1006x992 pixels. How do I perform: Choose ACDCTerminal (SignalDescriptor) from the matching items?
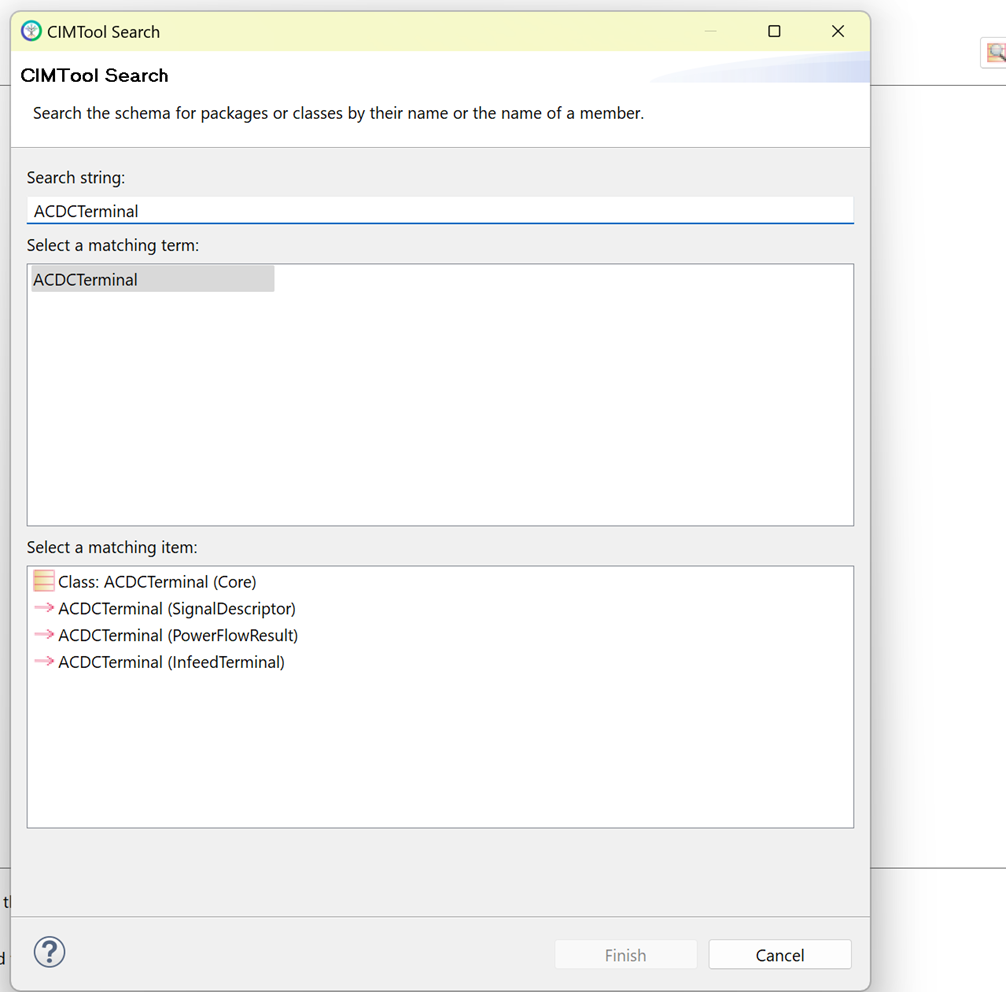[x=177, y=609]
